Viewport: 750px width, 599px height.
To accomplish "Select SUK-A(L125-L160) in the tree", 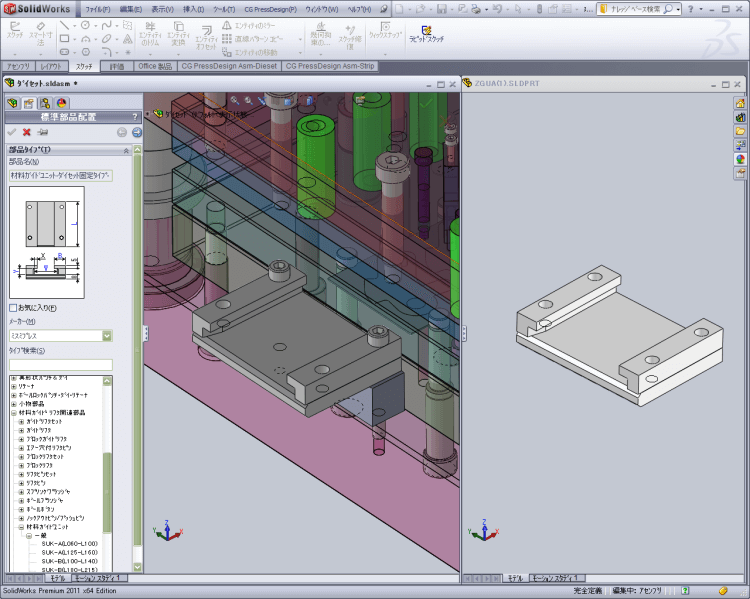I will [69, 553].
